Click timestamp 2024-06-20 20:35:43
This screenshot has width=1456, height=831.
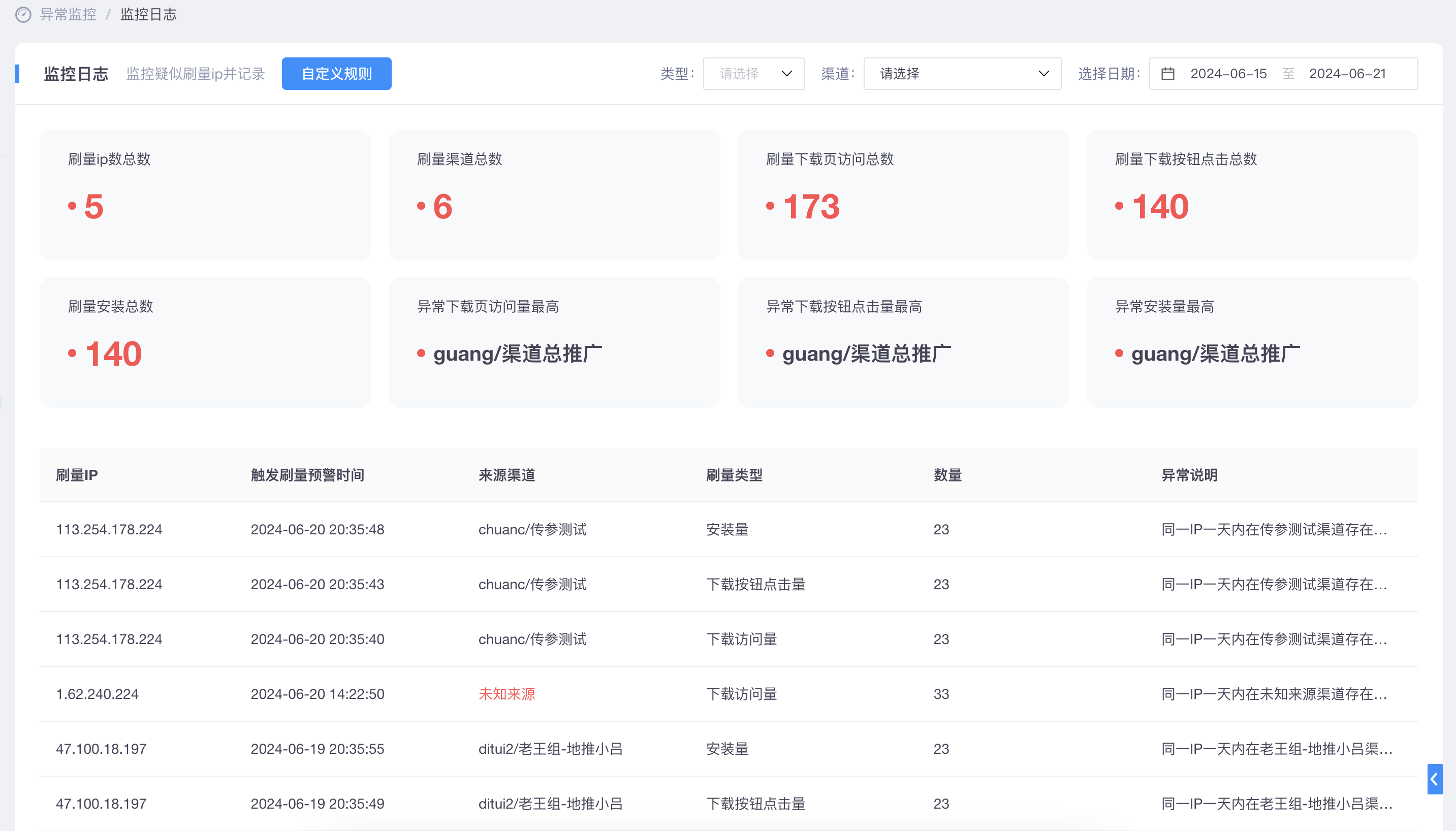(318, 585)
